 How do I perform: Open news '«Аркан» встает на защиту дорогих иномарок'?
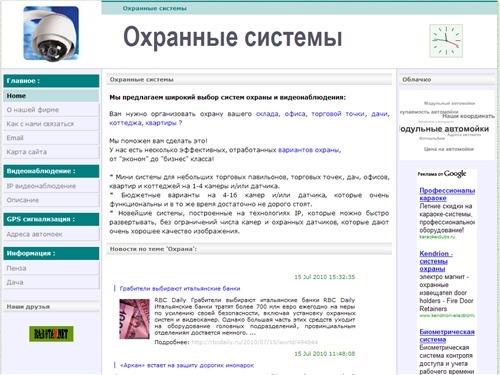(186, 365)
